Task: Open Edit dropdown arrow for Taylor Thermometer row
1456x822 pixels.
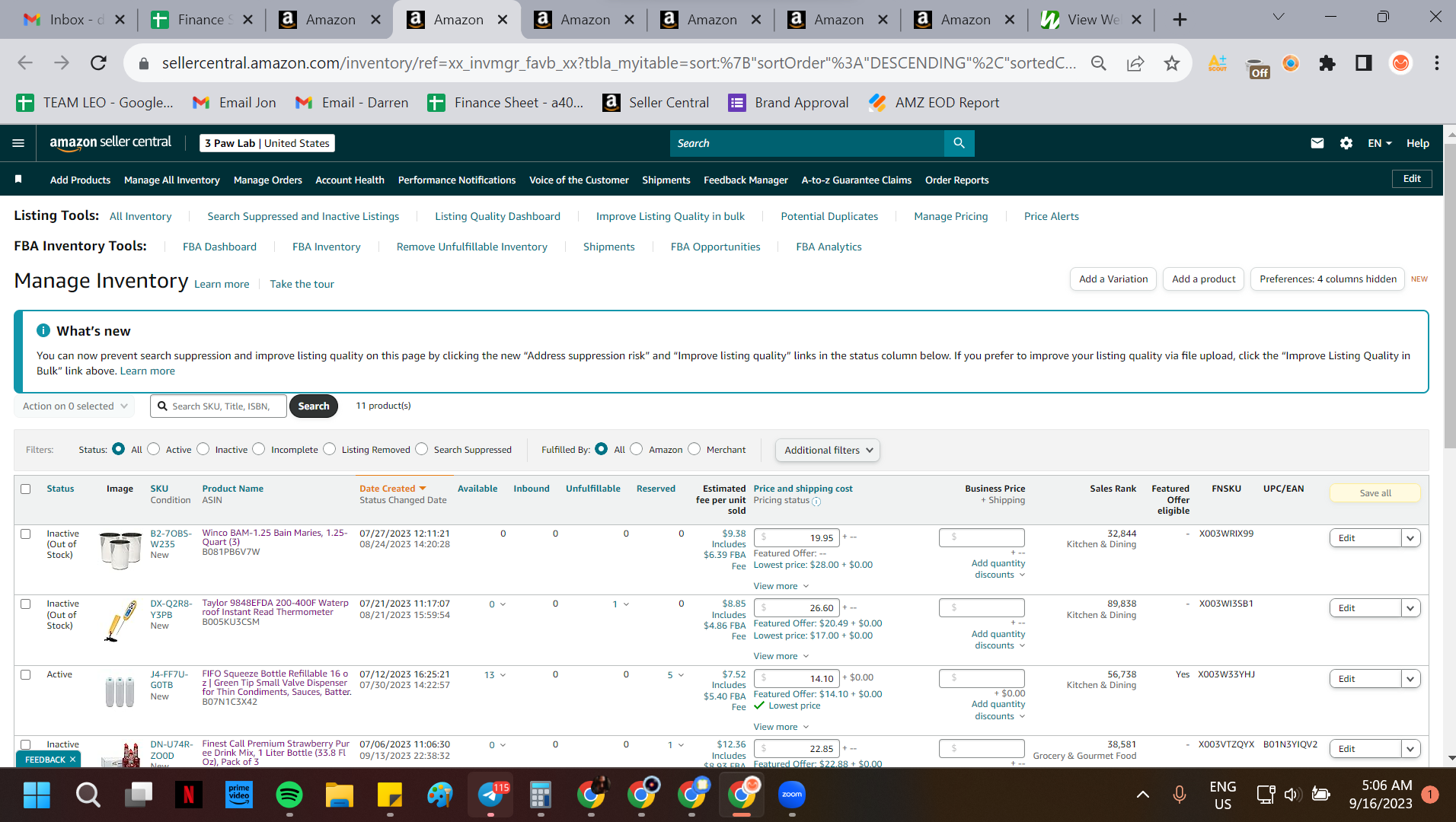Action: pyautogui.click(x=1410, y=608)
